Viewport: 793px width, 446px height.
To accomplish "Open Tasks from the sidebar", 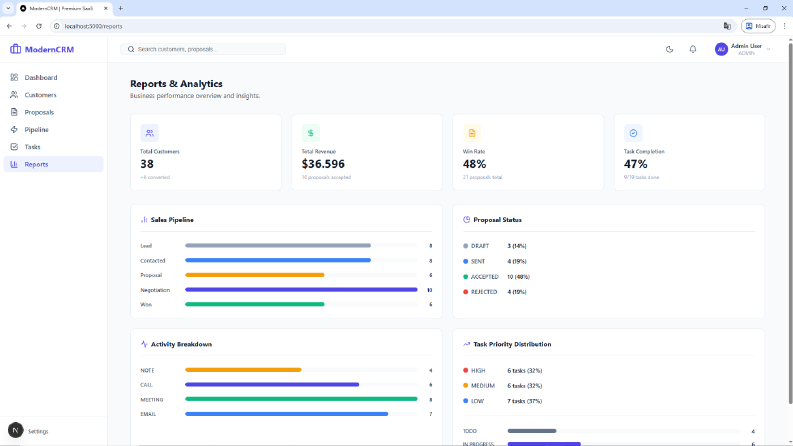I will click(53, 147).
